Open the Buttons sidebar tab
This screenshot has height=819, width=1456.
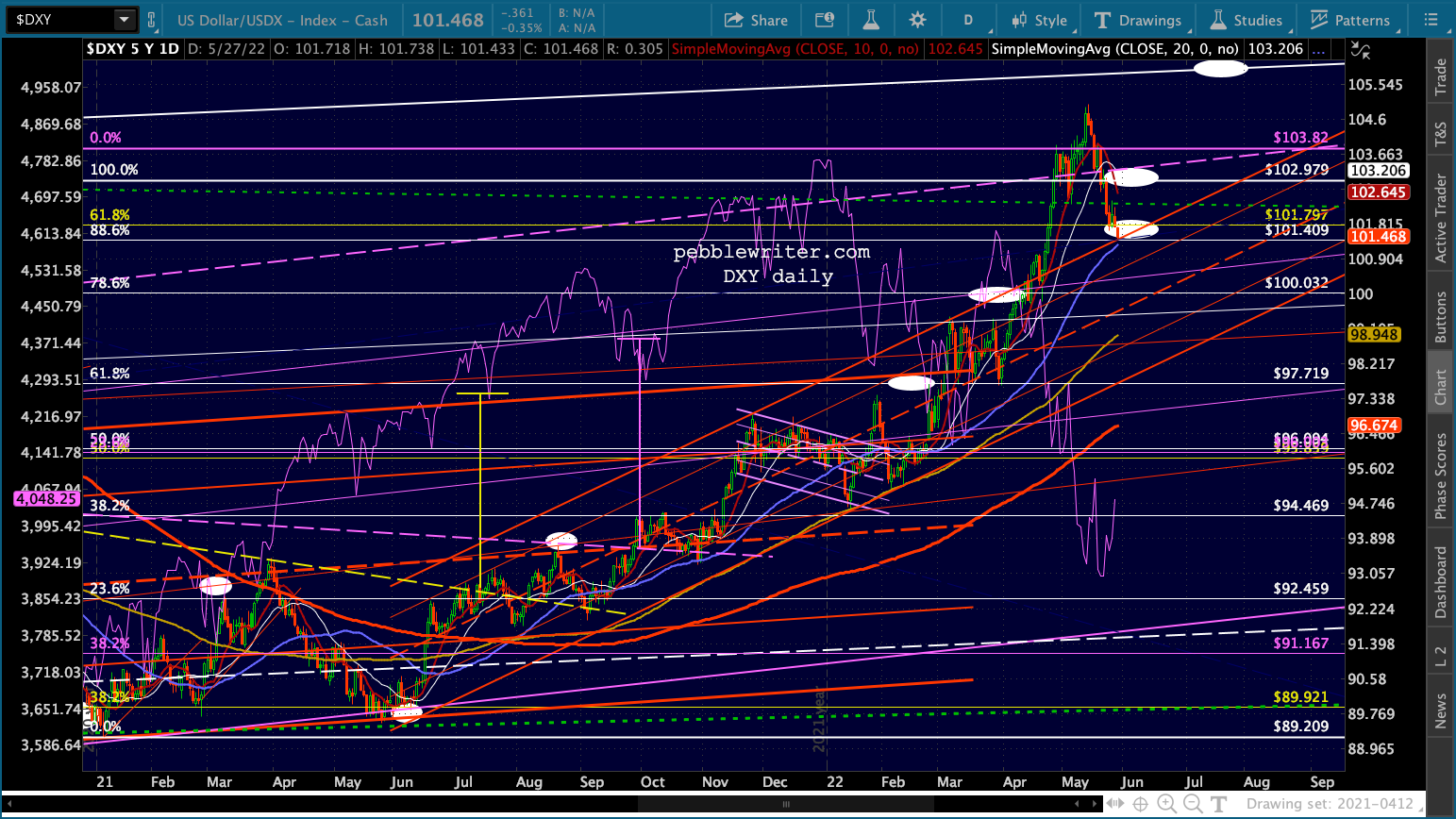point(1441,316)
